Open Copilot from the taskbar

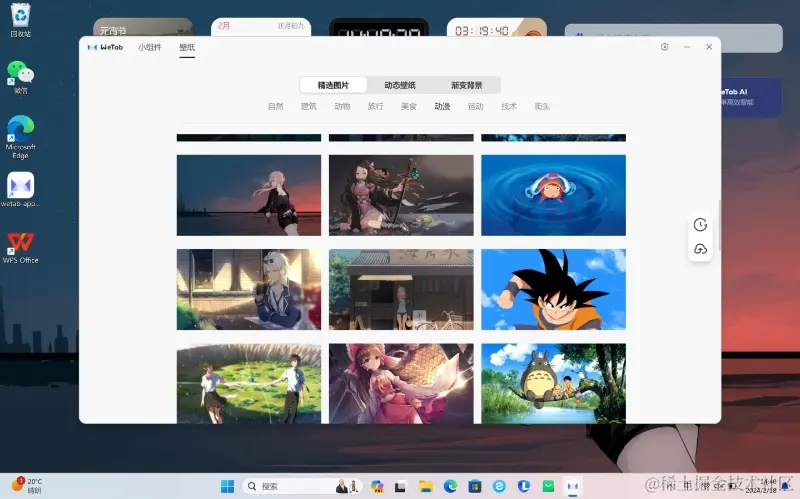377,486
